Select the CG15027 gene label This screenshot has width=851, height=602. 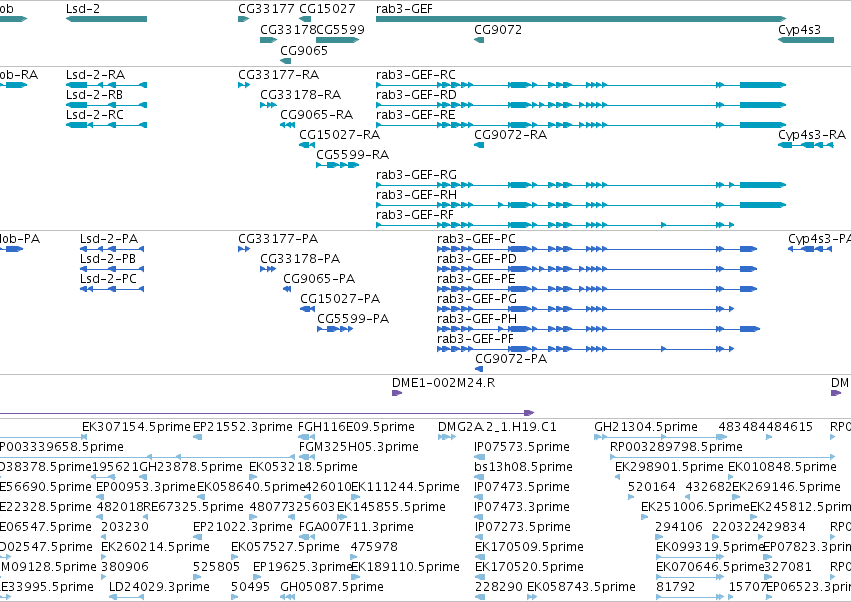point(327,9)
